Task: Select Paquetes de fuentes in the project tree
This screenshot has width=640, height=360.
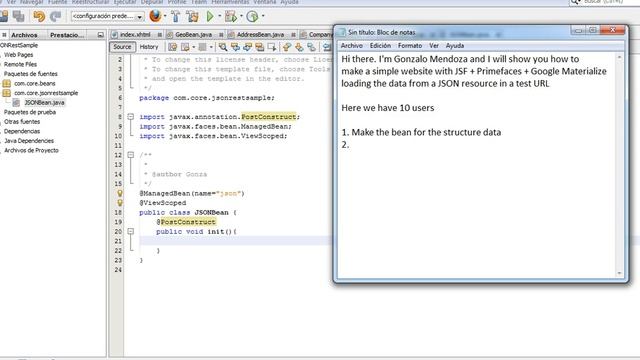Action: click(31, 74)
